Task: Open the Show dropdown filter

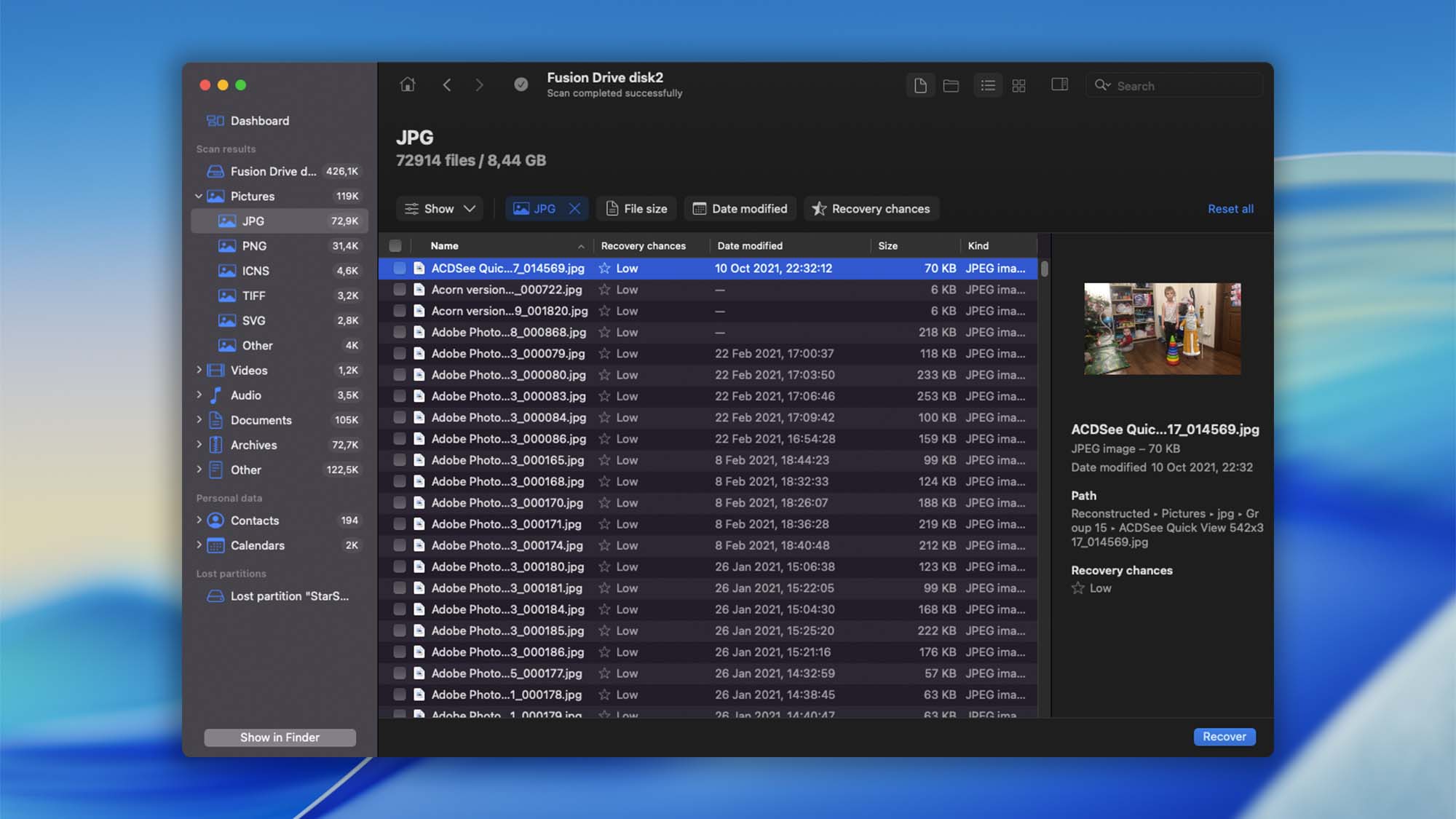Action: 441,209
